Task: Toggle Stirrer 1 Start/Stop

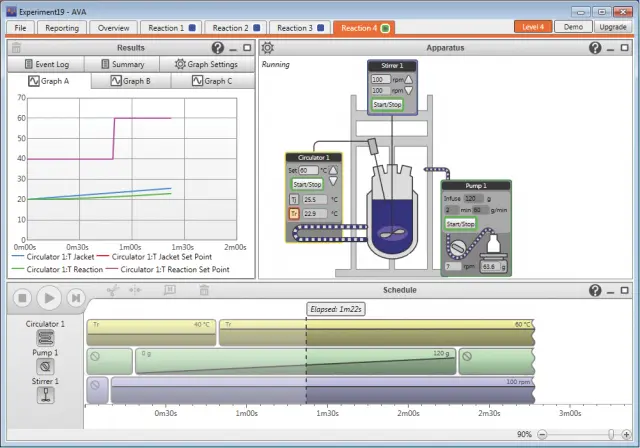Action: [387, 104]
